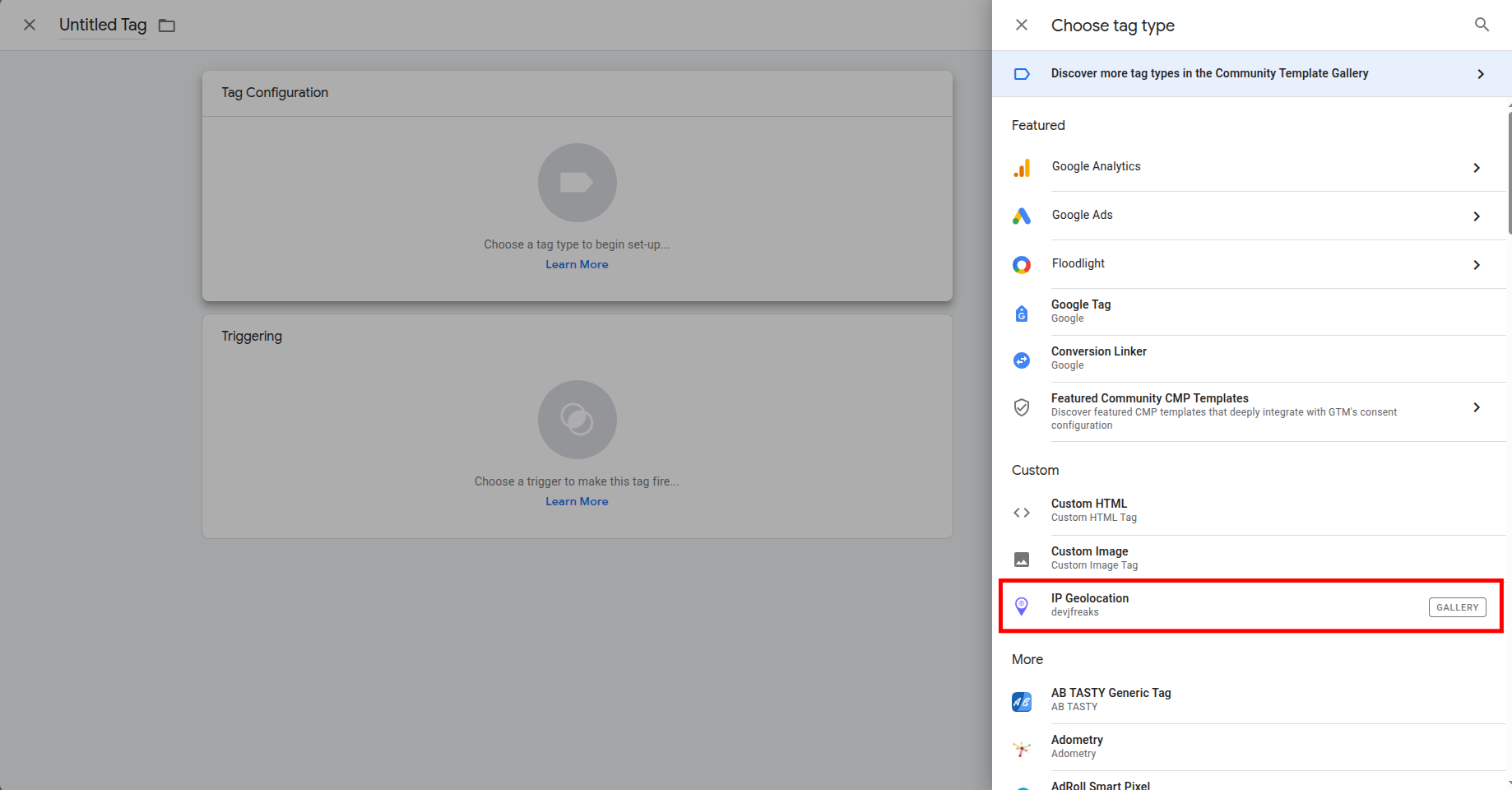This screenshot has width=1512, height=790.
Task: Click the Choose a trigger to make this tag fire text
Action: click(x=577, y=481)
